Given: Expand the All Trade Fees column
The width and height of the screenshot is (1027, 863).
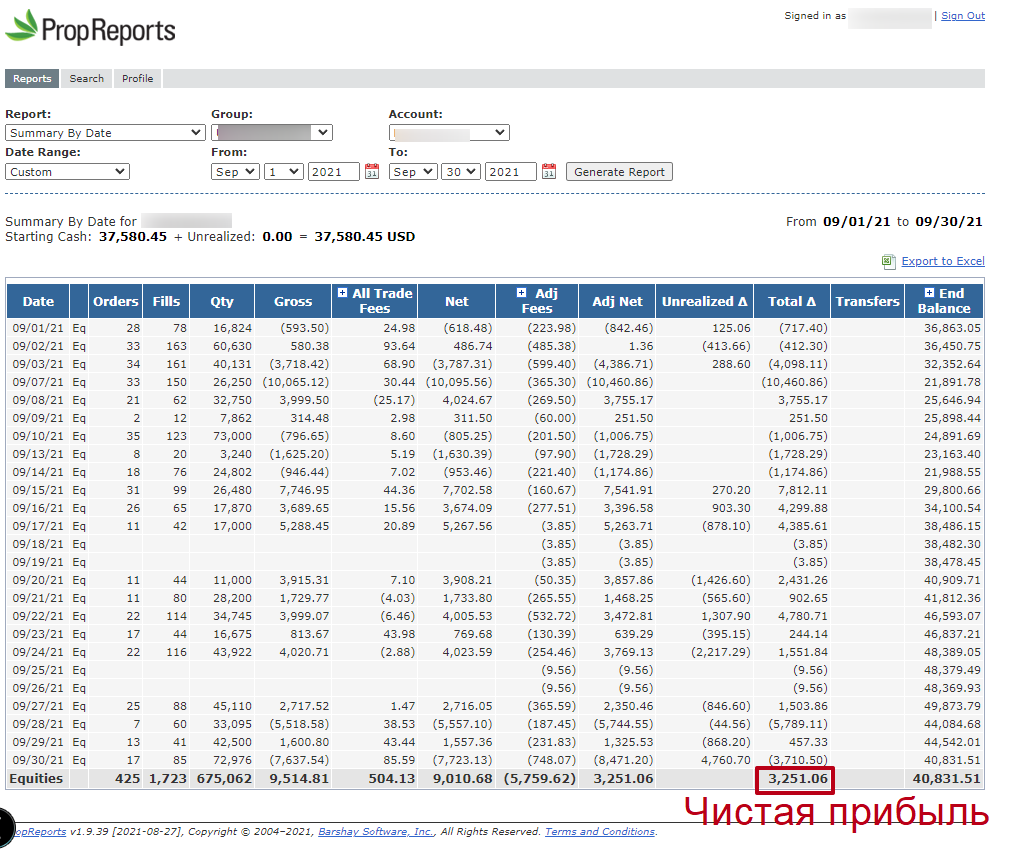Looking at the screenshot, I should point(342,293).
